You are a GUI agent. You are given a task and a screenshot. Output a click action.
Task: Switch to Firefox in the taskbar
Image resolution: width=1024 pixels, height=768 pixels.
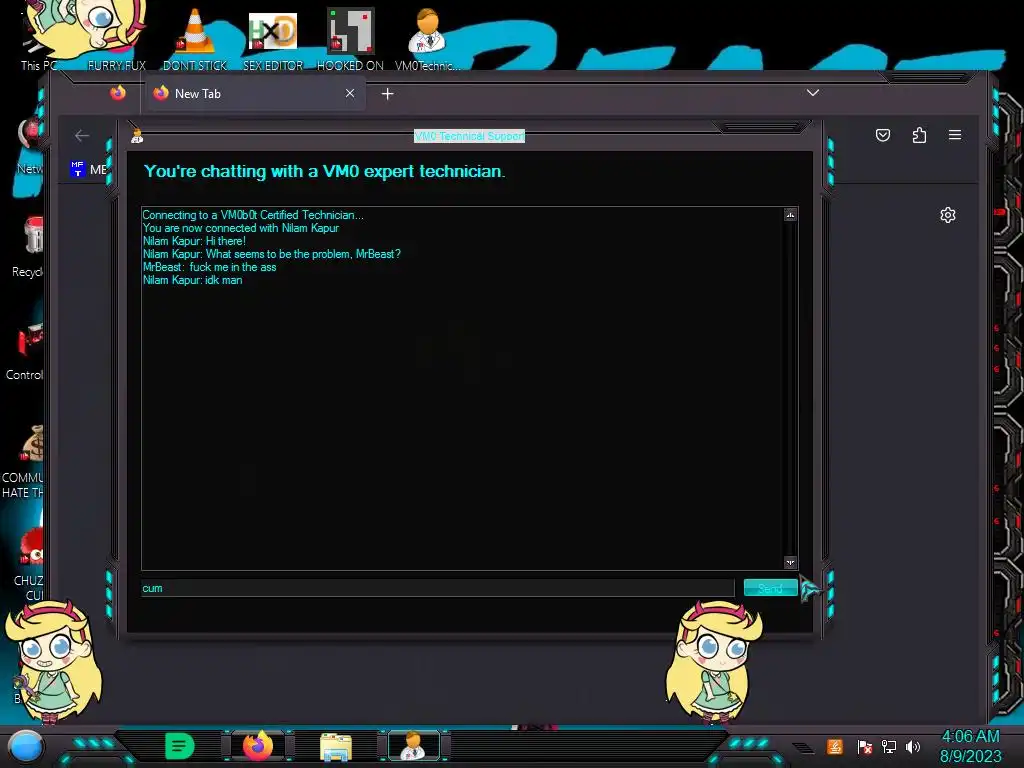(258, 746)
